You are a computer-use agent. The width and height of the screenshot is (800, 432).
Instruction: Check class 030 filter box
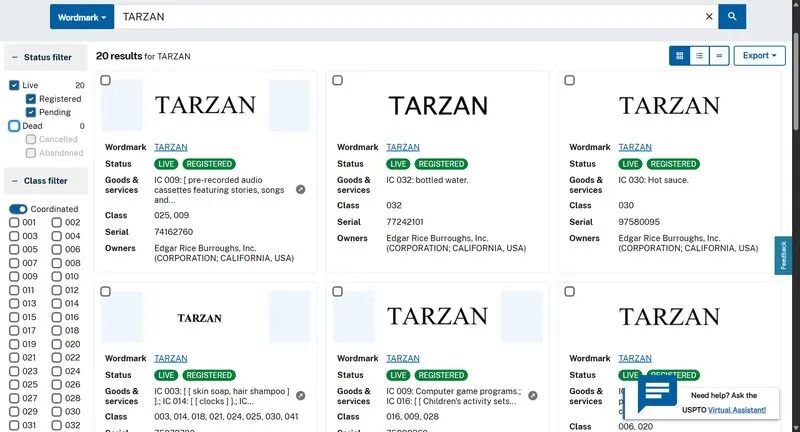click(x=57, y=412)
